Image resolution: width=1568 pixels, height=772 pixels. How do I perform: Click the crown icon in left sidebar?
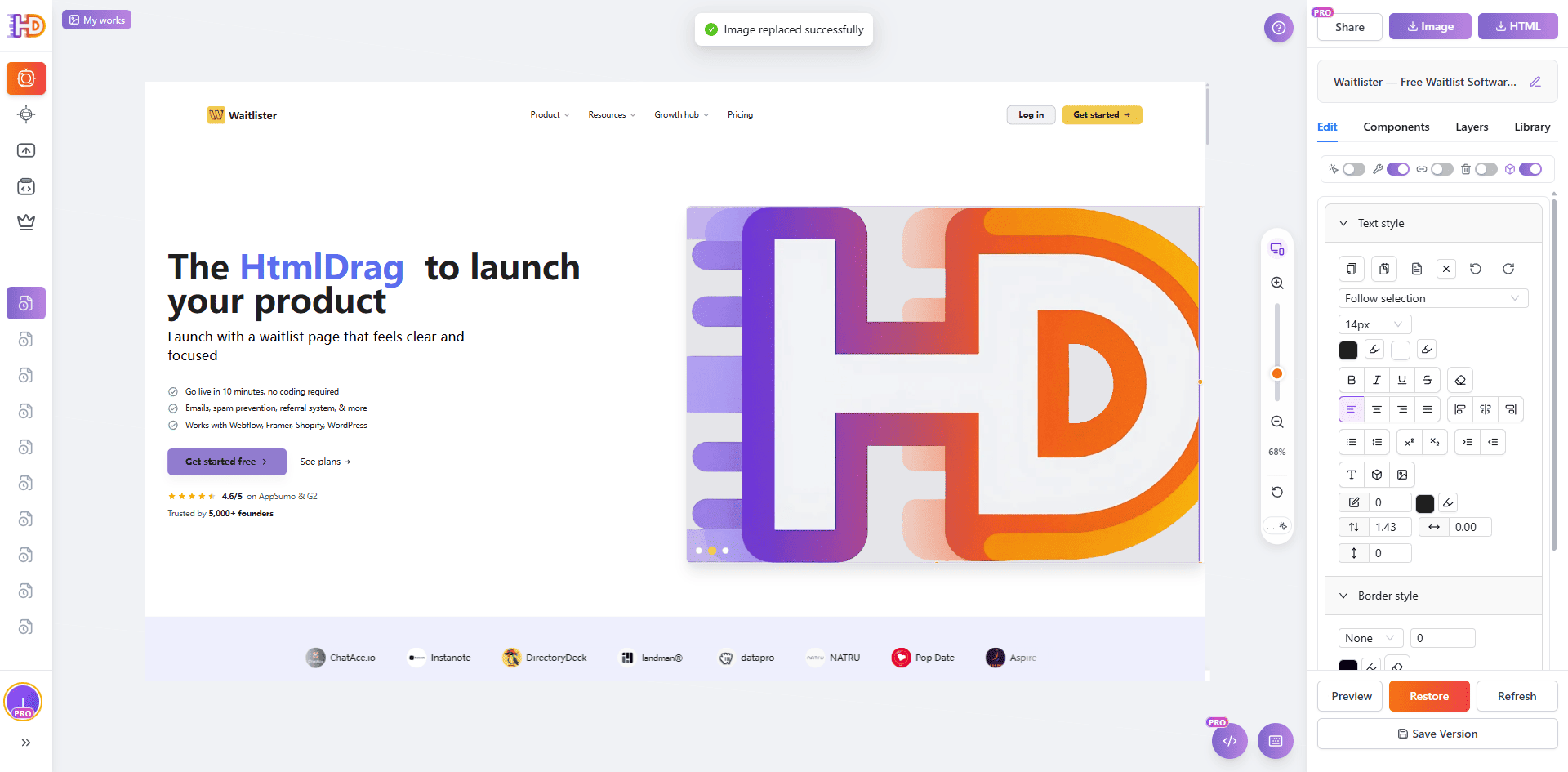pos(26,222)
